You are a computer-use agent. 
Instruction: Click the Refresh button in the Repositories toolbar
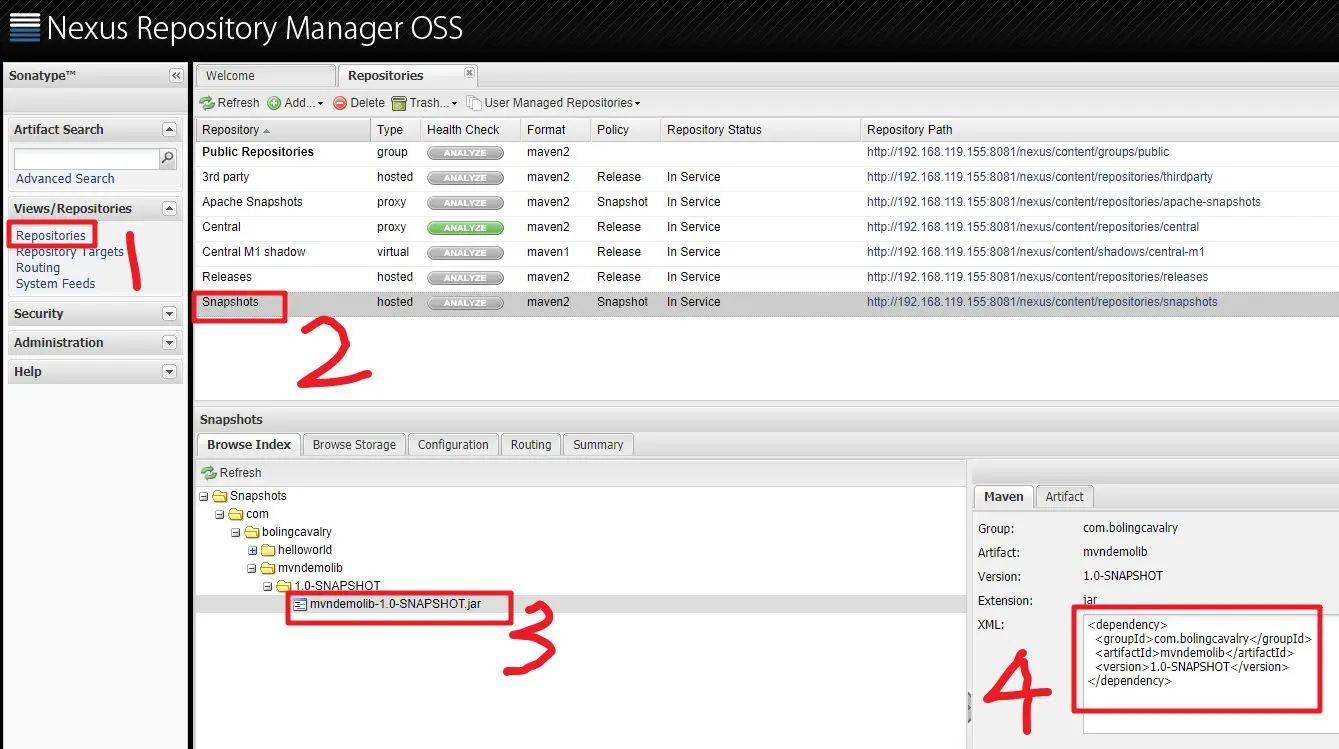(229, 103)
